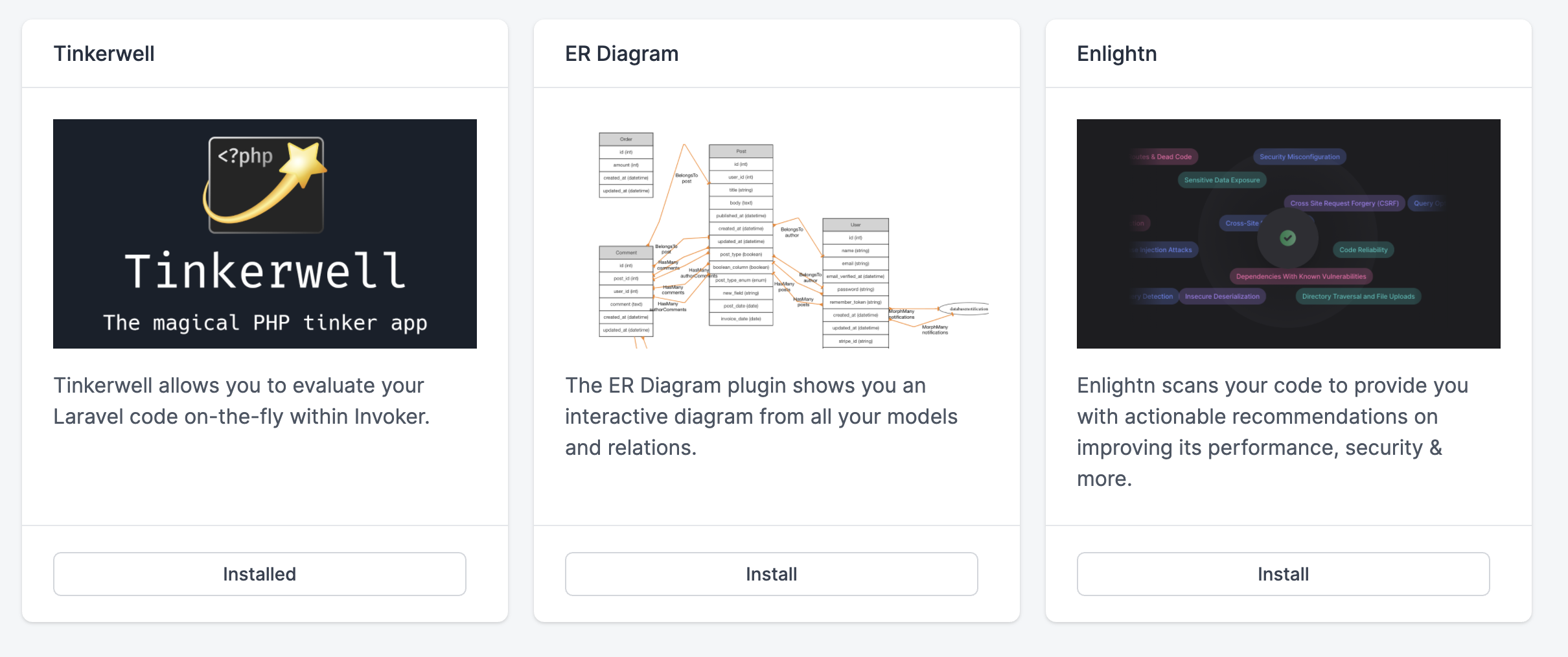Click the "Insecure Deserialization" badge
This screenshot has height=657, width=1568.
tap(1223, 296)
